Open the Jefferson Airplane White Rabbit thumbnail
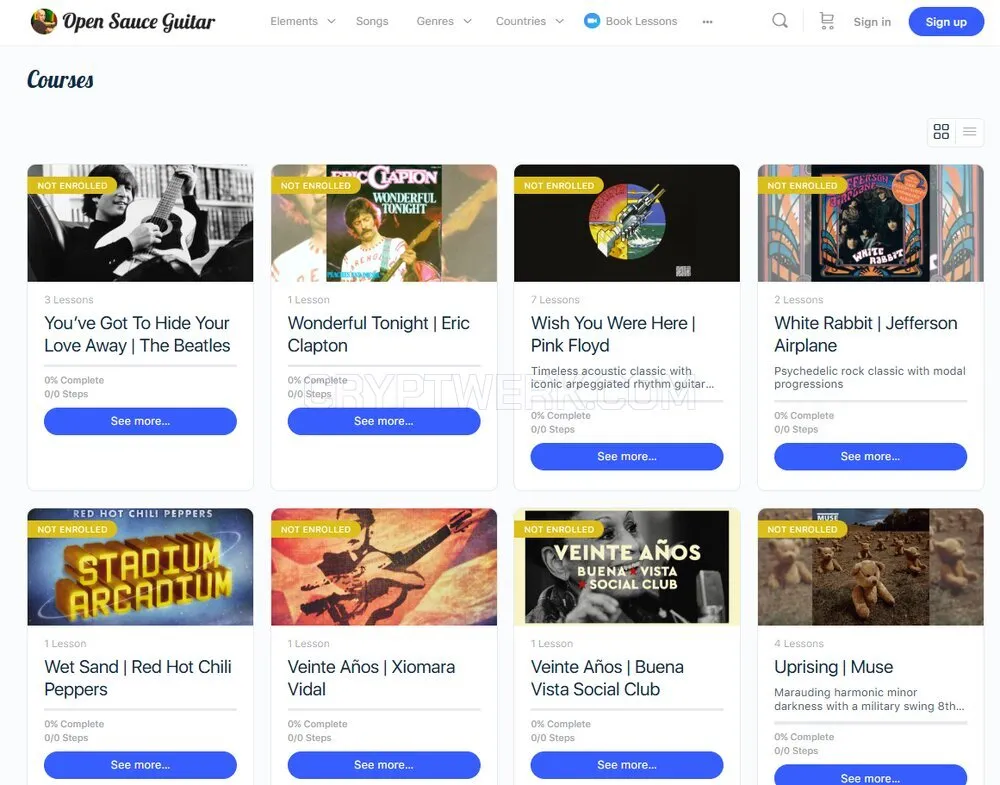Image resolution: width=1000 pixels, height=785 pixels. click(x=871, y=223)
